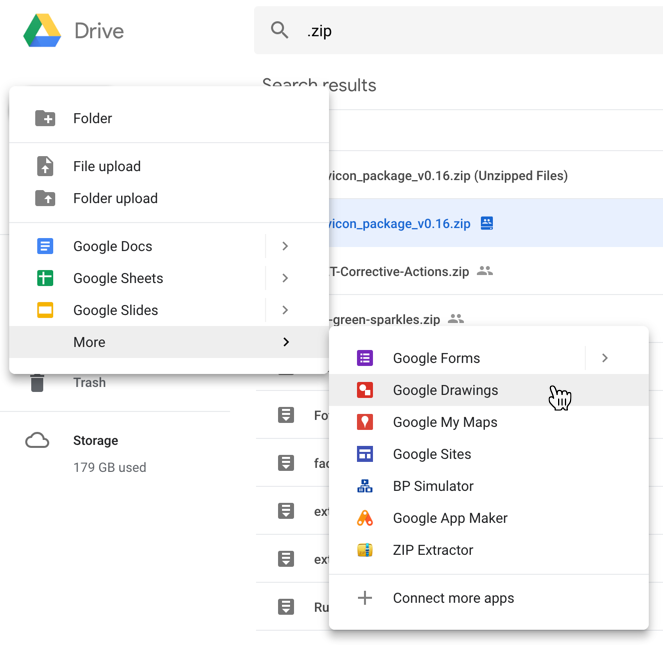Click the ZIP Extractor icon
The height and width of the screenshot is (645, 663).
pos(365,550)
